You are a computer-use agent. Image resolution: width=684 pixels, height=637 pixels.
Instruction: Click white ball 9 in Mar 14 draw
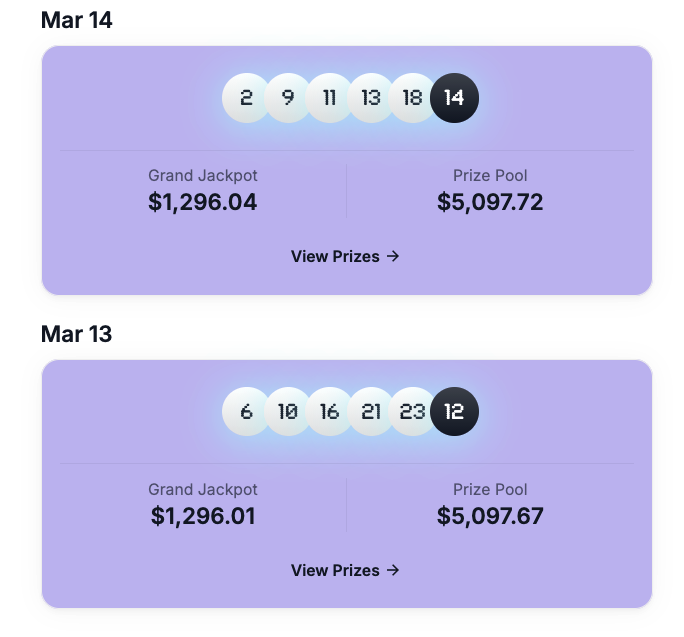tap(288, 98)
